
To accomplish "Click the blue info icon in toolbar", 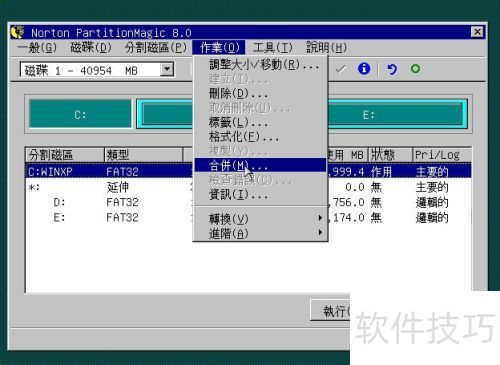I will tap(364, 69).
